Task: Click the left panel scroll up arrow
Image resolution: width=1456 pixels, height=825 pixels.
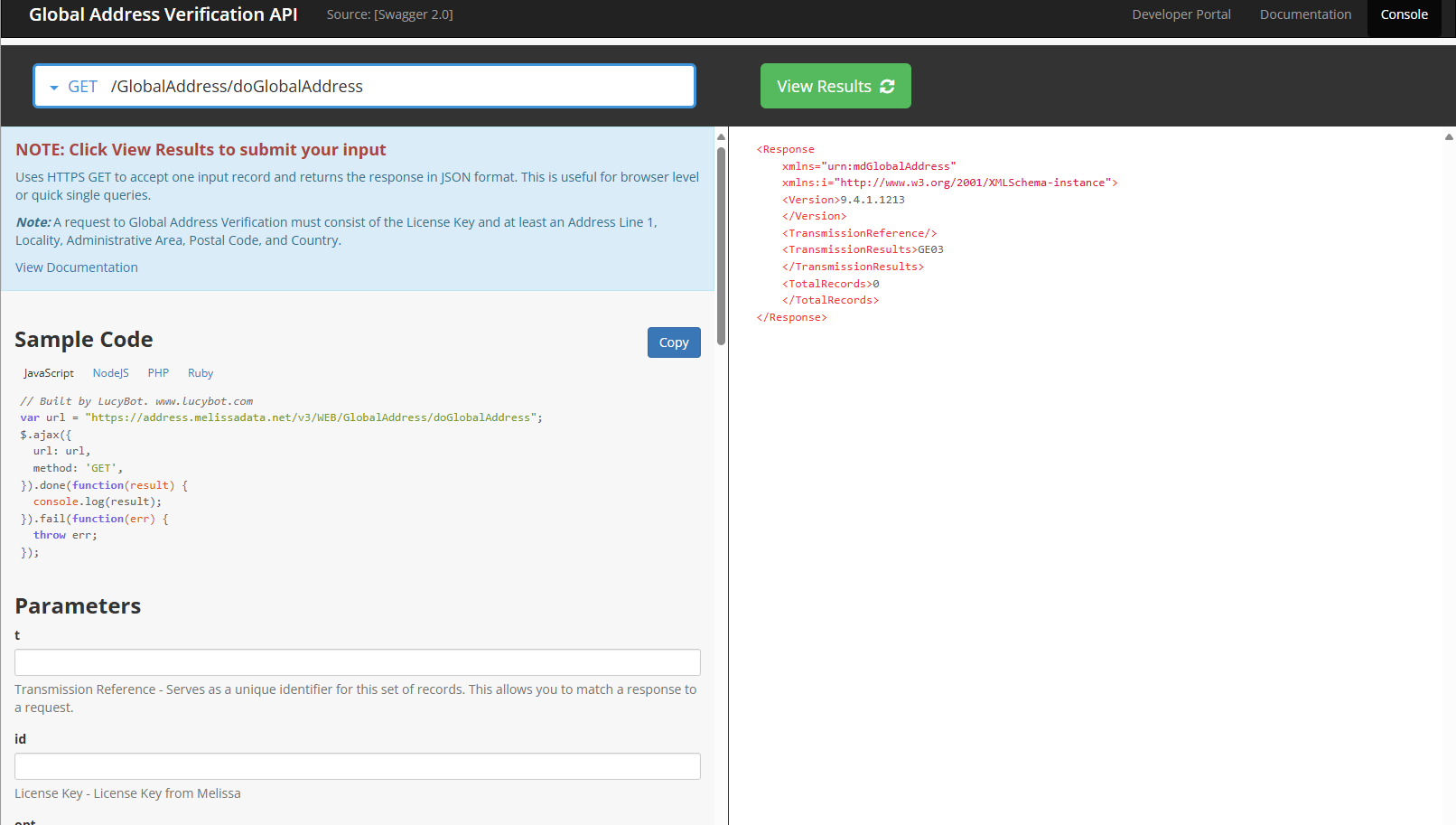Action: pyautogui.click(x=721, y=136)
